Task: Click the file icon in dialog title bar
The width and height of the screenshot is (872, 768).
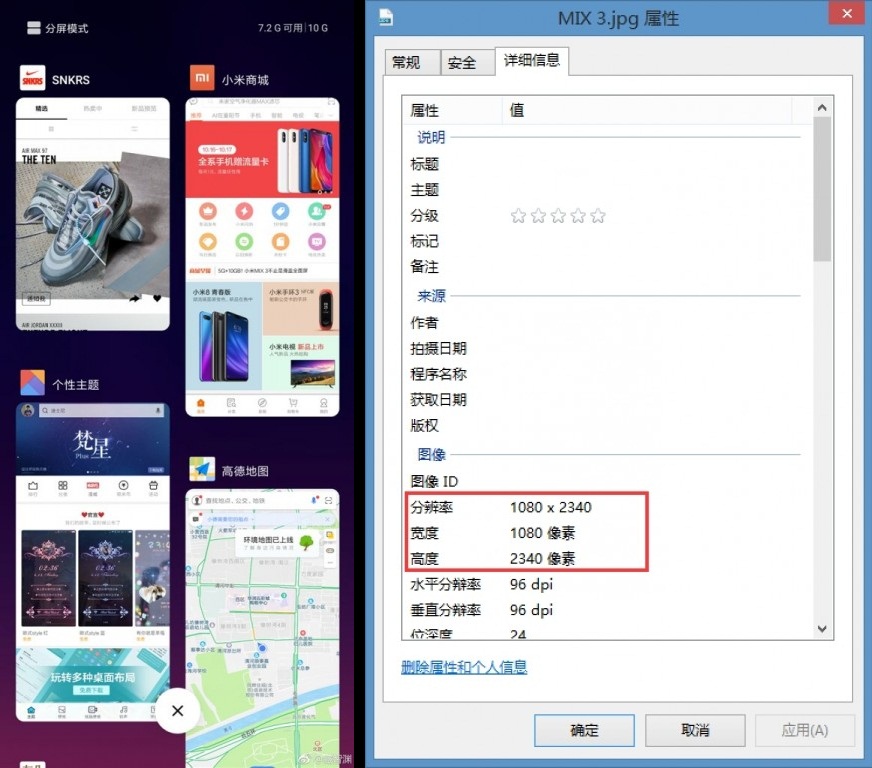Action: [x=386, y=17]
